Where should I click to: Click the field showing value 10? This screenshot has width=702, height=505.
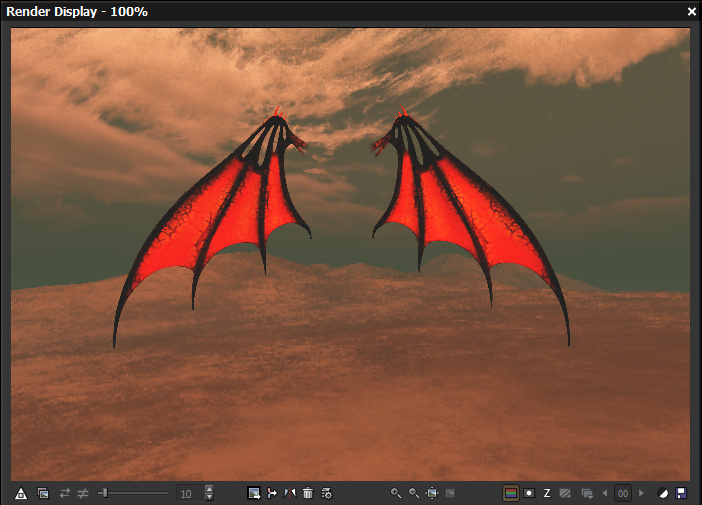pos(187,493)
